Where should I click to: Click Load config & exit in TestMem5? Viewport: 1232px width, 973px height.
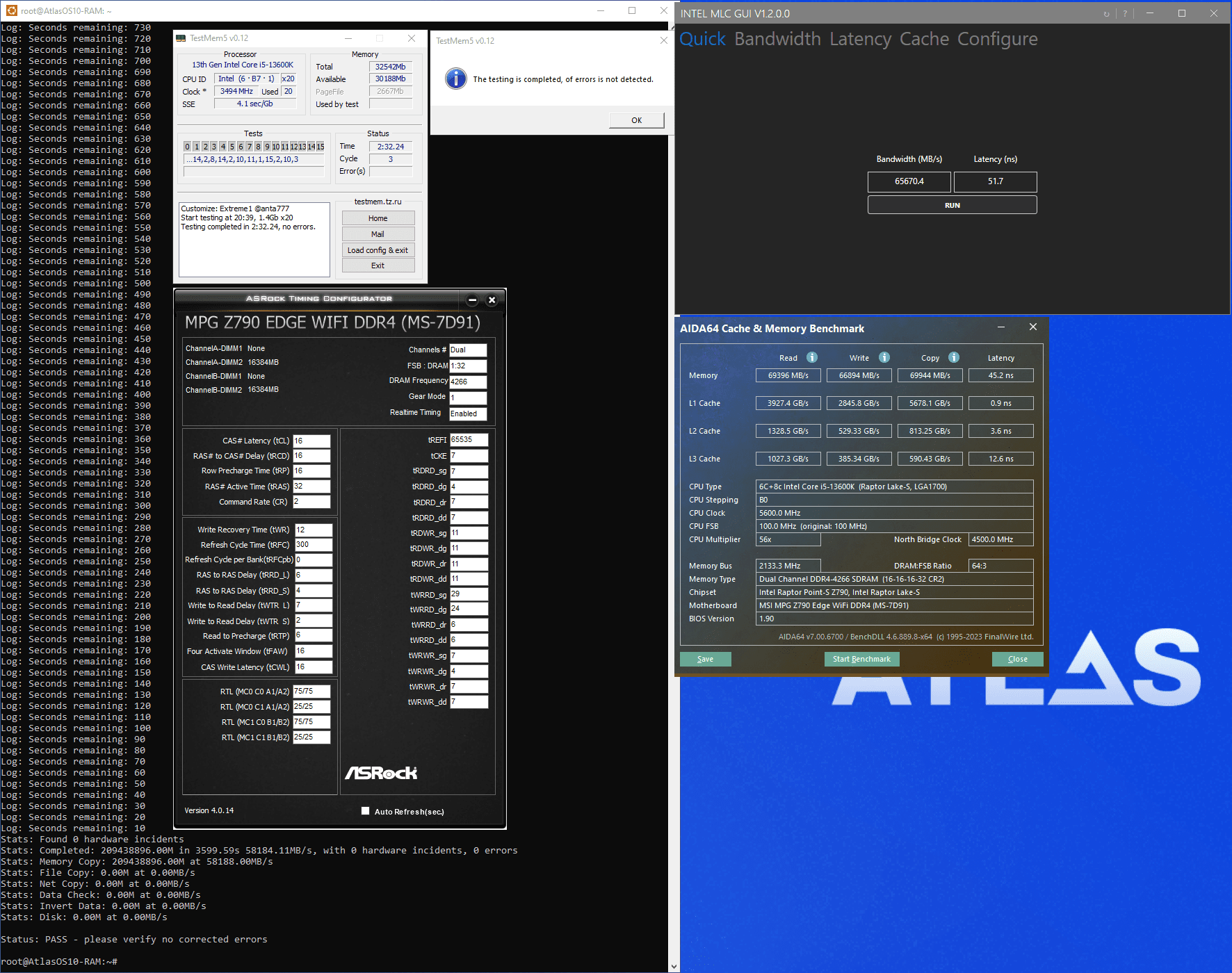[x=378, y=250]
